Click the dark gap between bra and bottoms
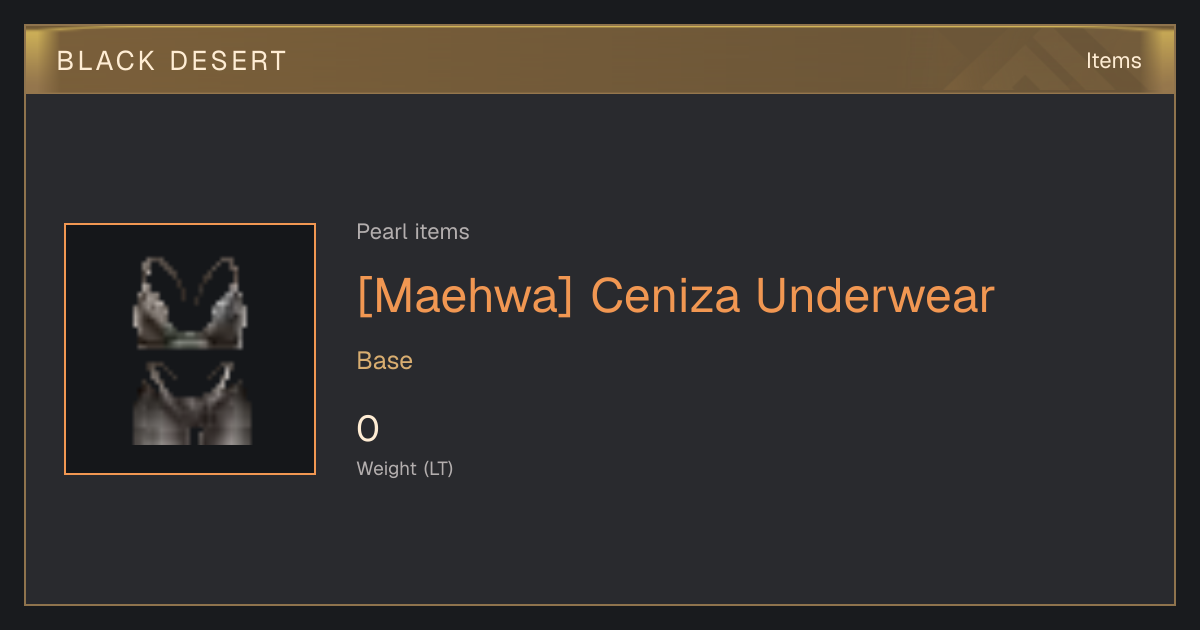Viewport: 1200px width, 630px height. click(x=191, y=355)
